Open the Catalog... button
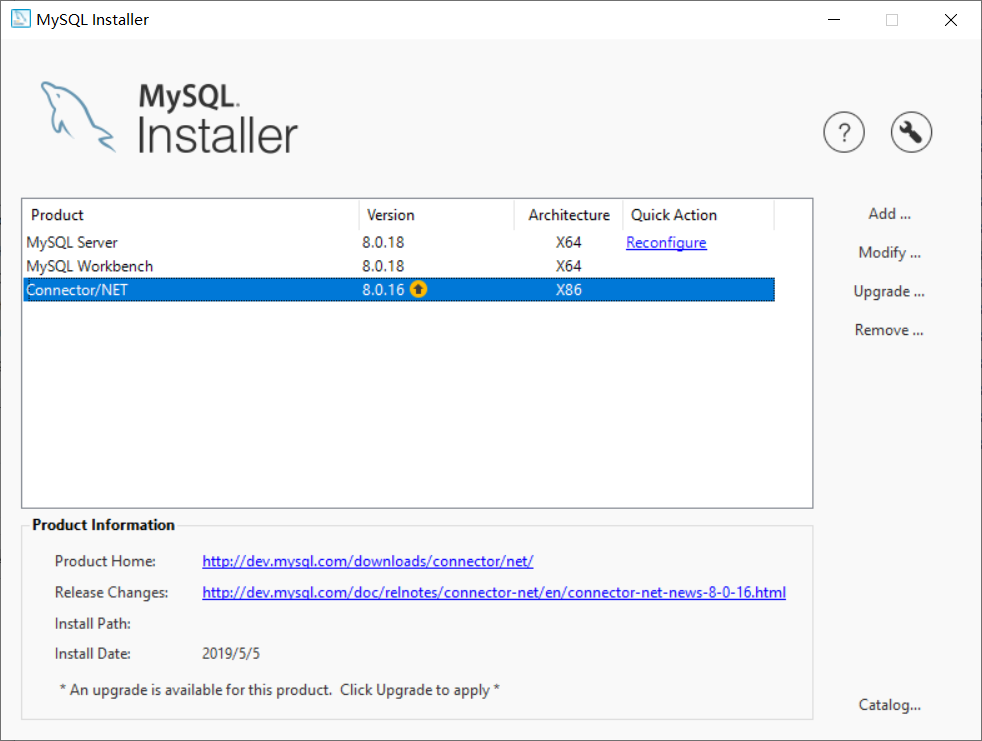Viewport: 982px width, 741px height. tap(889, 705)
